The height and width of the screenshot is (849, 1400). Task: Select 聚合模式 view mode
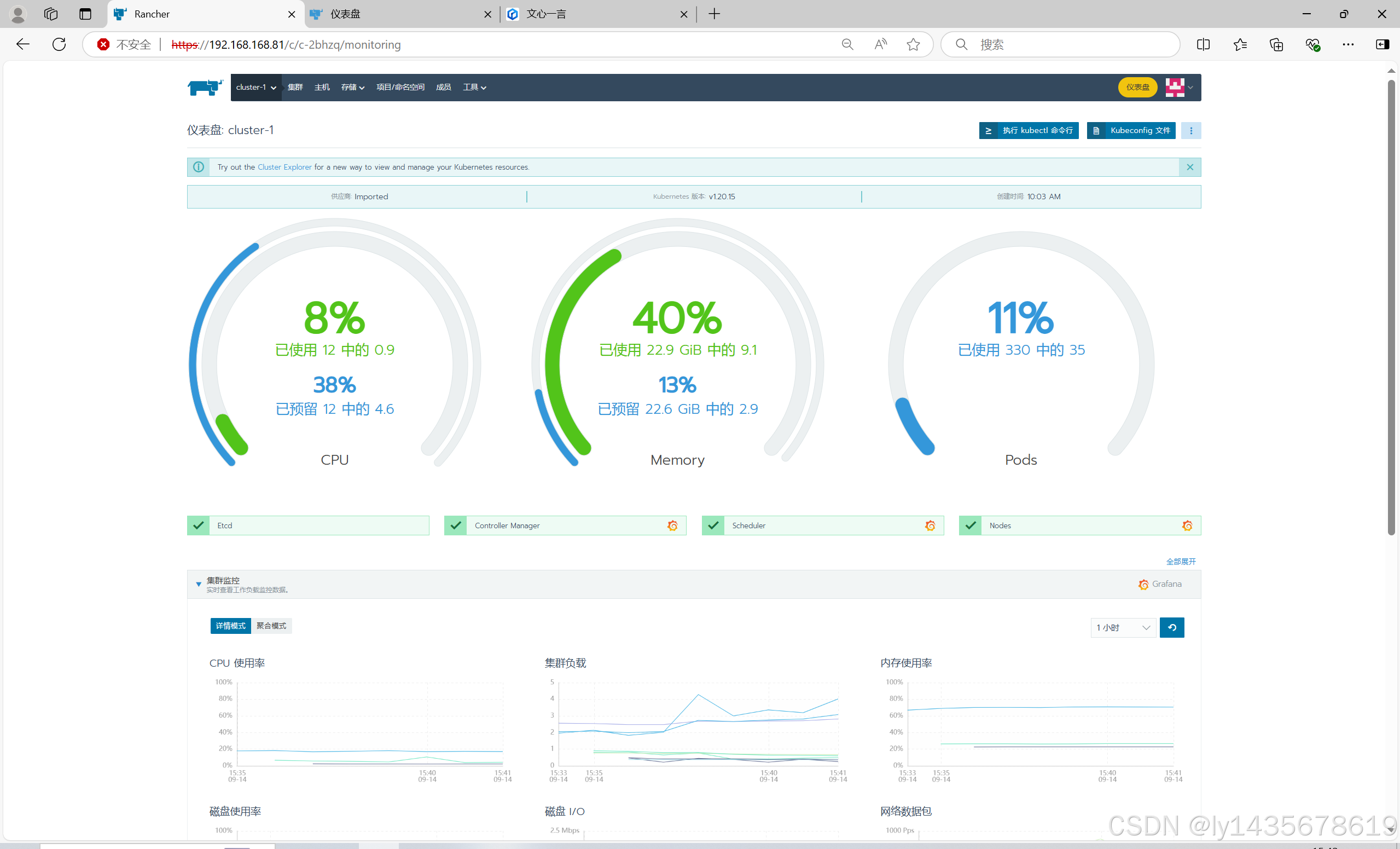(271, 626)
